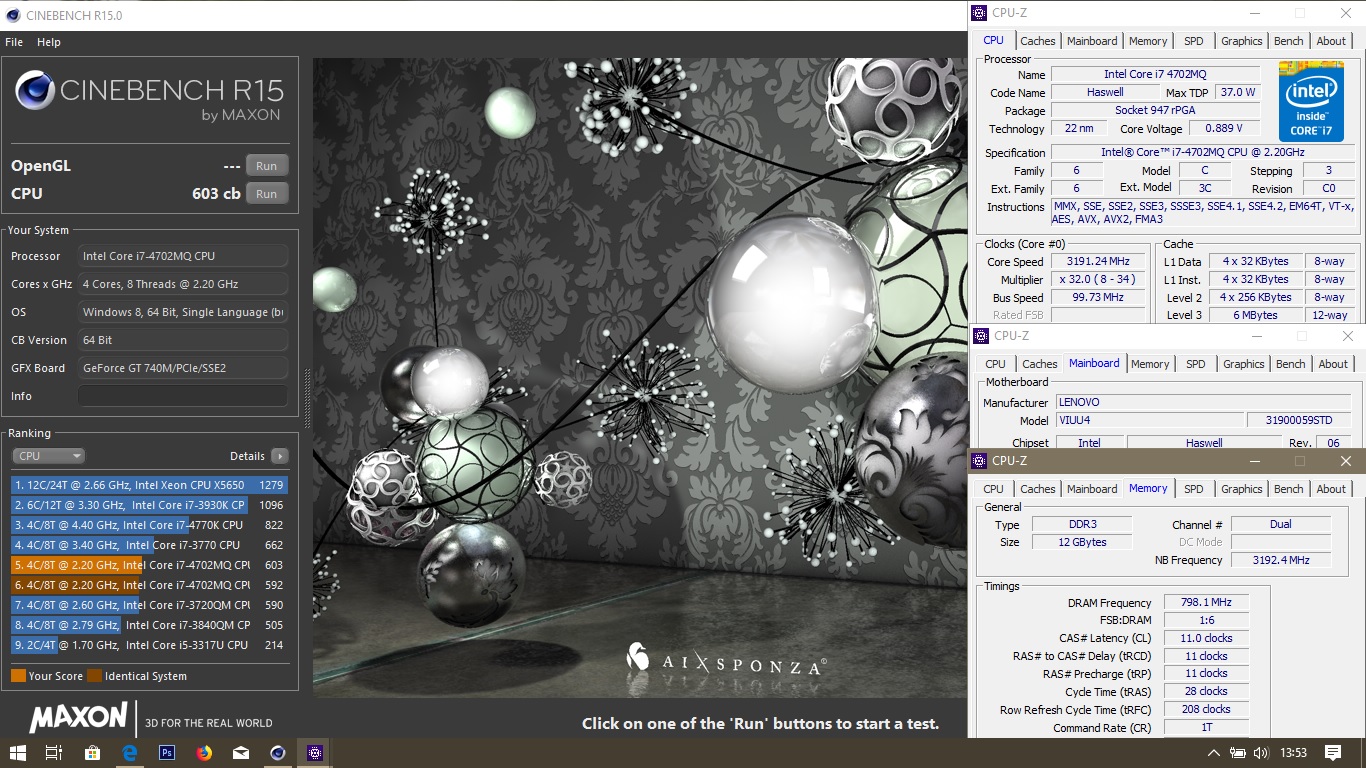Select ranking row Intel Core i5-3317U
Image resolution: width=1366 pixels, height=768 pixels.
[x=150, y=645]
